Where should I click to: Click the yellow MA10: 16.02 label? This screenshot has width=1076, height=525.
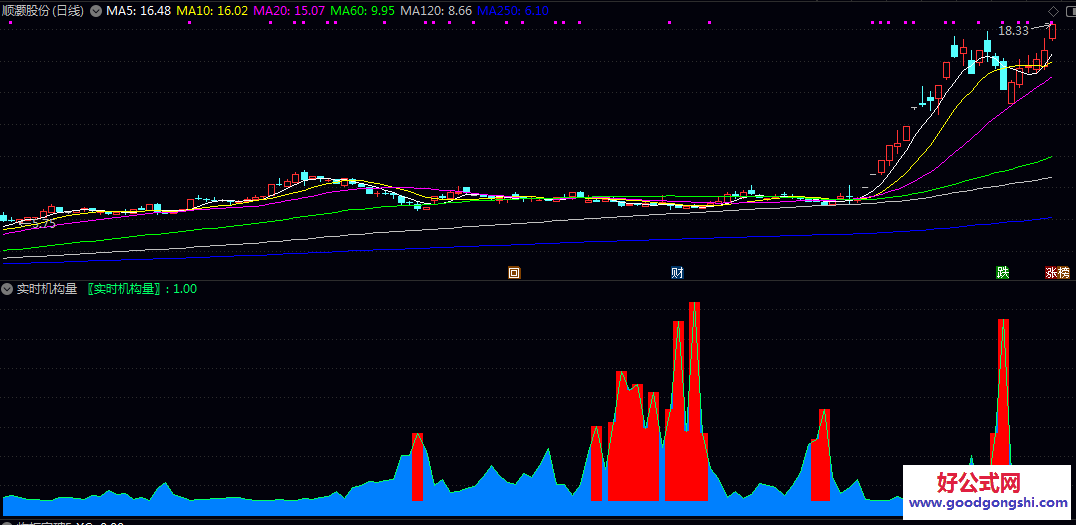[212, 11]
